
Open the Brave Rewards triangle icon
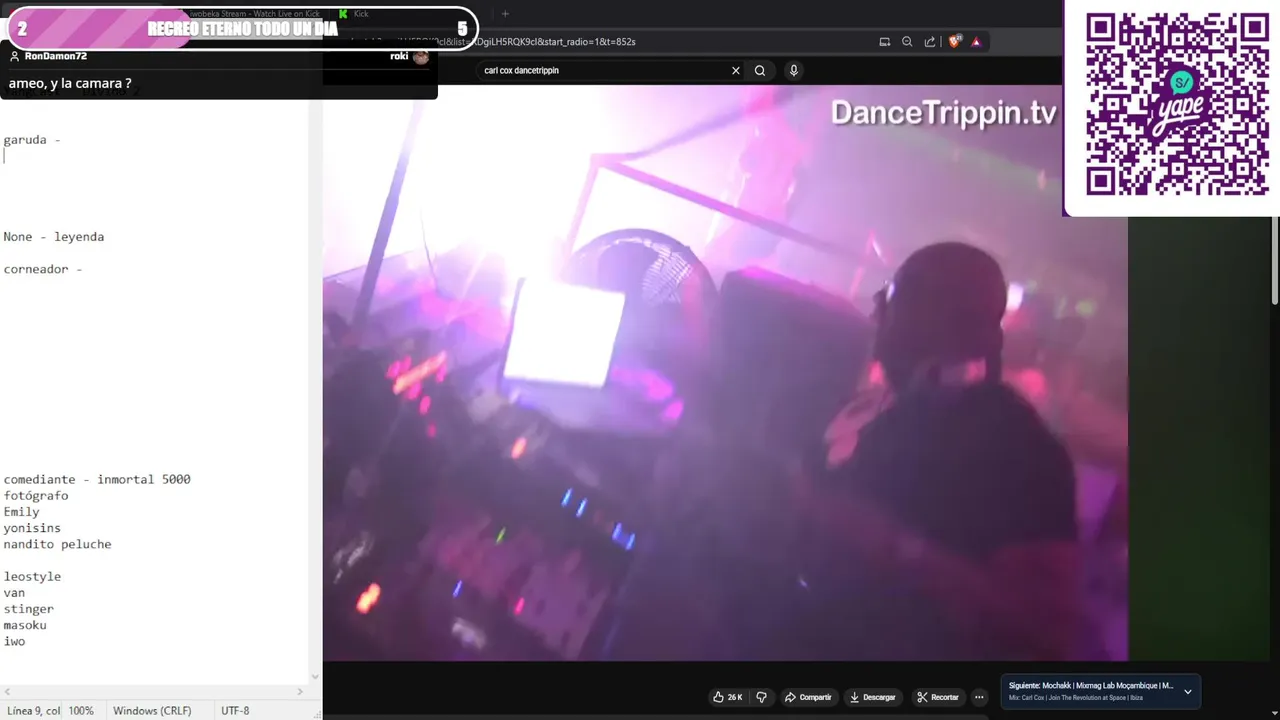[976, 42]
